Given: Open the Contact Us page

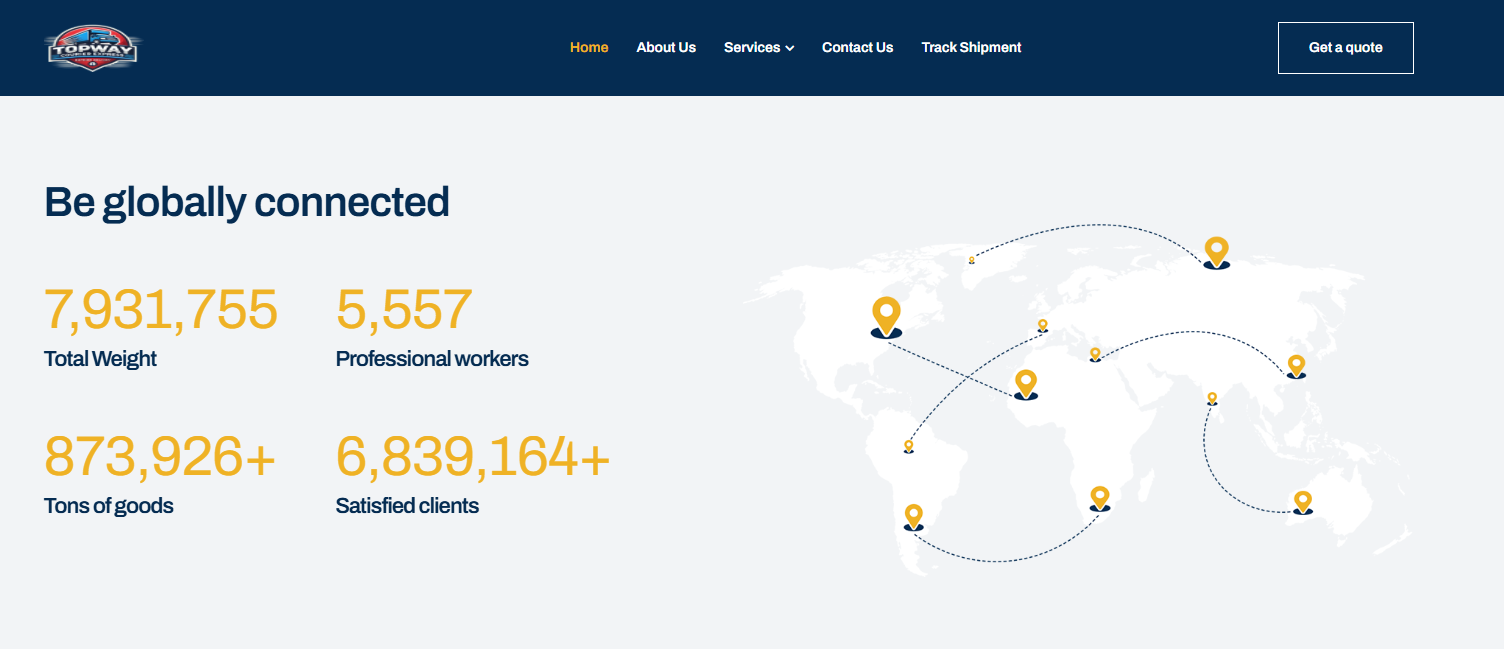Looking at the screenshot, I should tap(857, 47).
